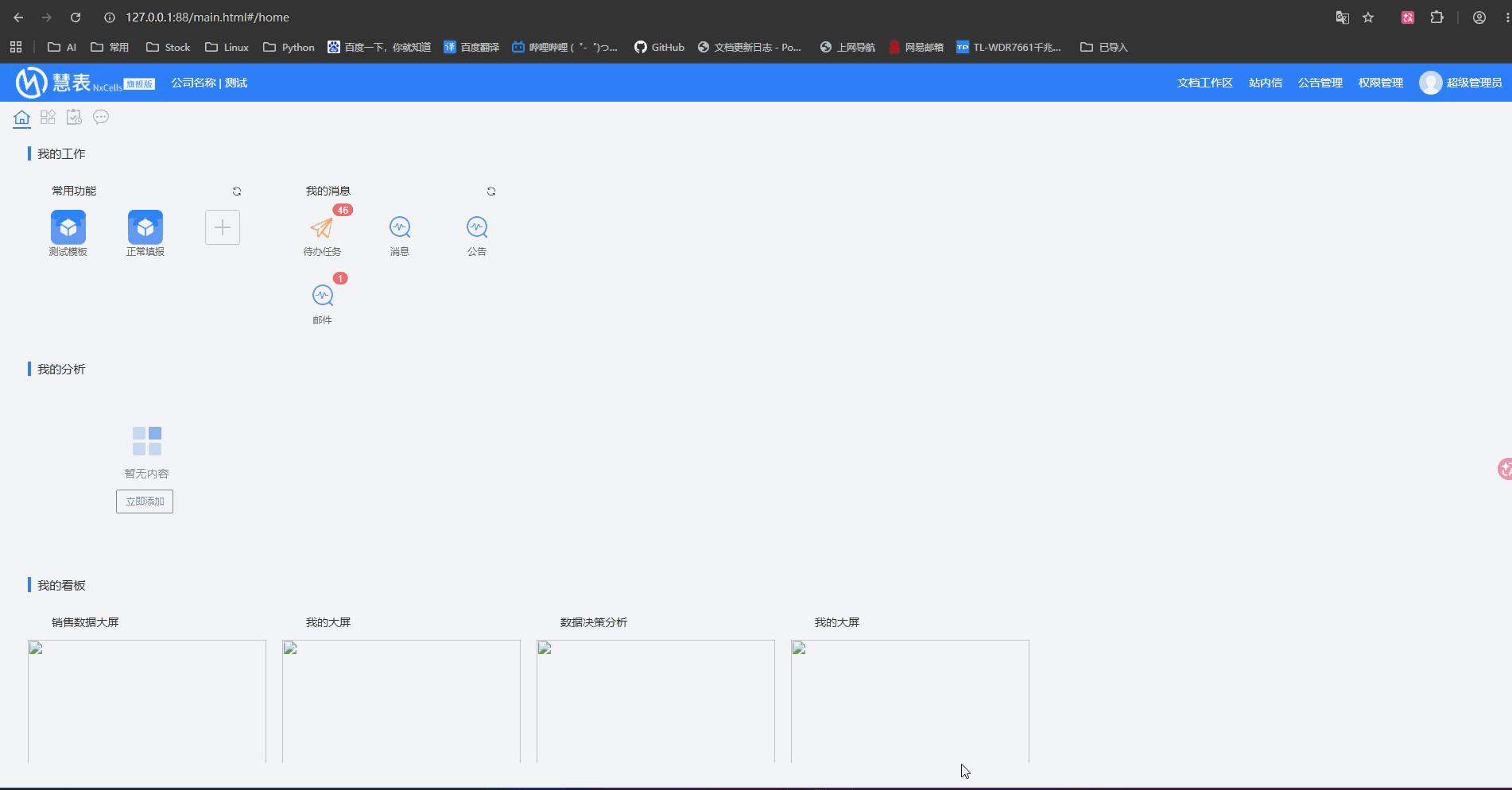
Task: Open the GitHub bookmark
Action: coord(659,47)
